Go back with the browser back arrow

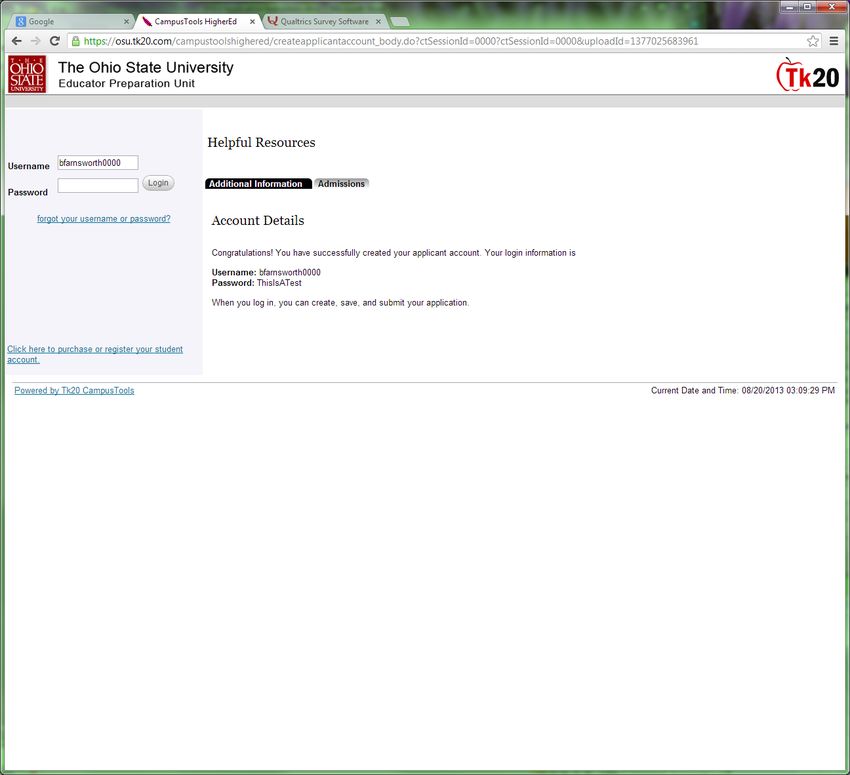click(x=17, y=41)
